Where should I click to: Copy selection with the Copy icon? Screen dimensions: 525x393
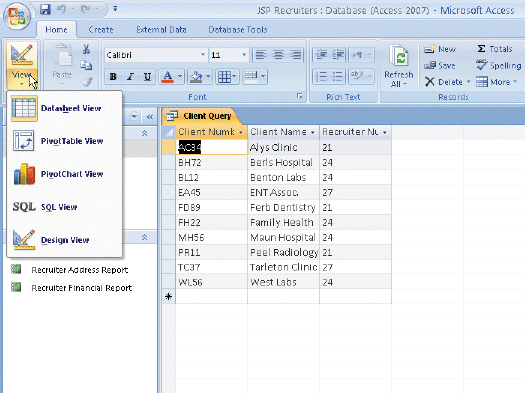click(86, 65)
